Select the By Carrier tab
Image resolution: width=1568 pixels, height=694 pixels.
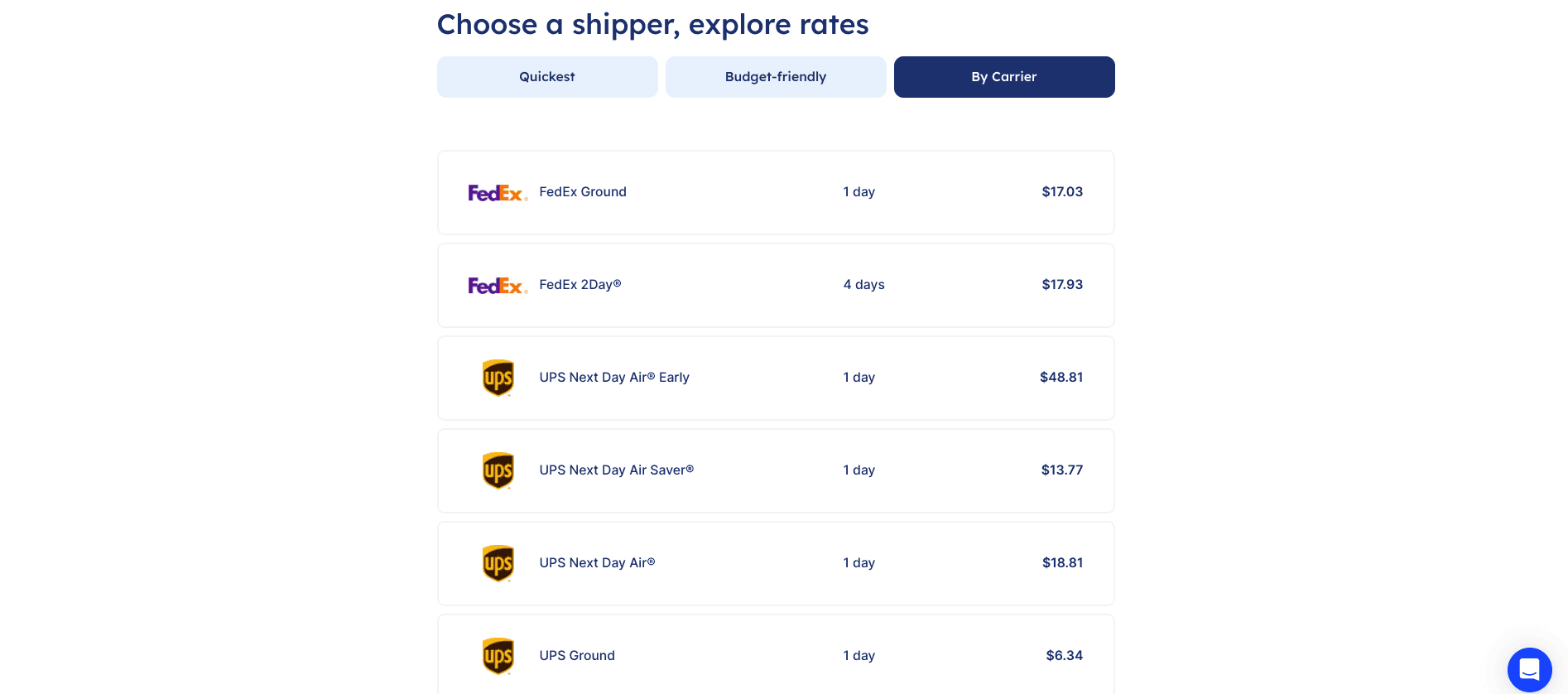1004,76
